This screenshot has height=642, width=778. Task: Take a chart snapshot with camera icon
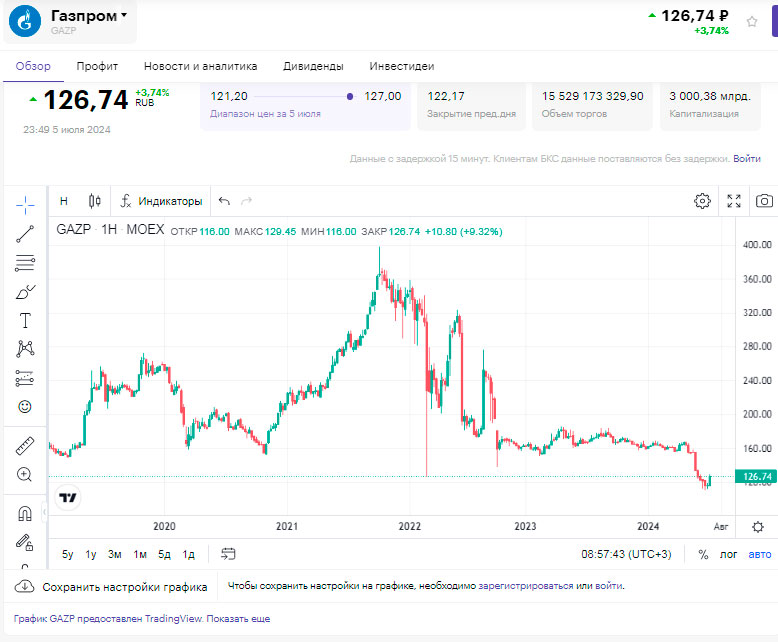click(x=764, y=201)
